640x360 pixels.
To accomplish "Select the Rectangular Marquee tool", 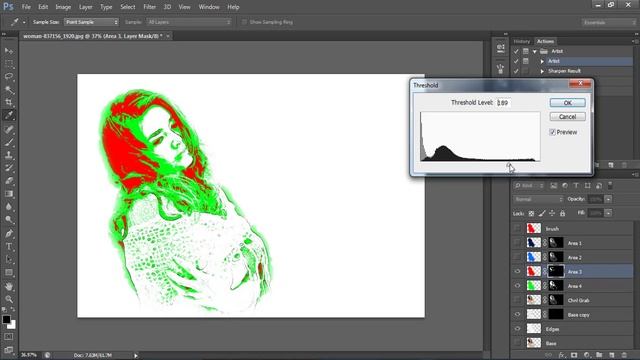I will tap(9, 64).
